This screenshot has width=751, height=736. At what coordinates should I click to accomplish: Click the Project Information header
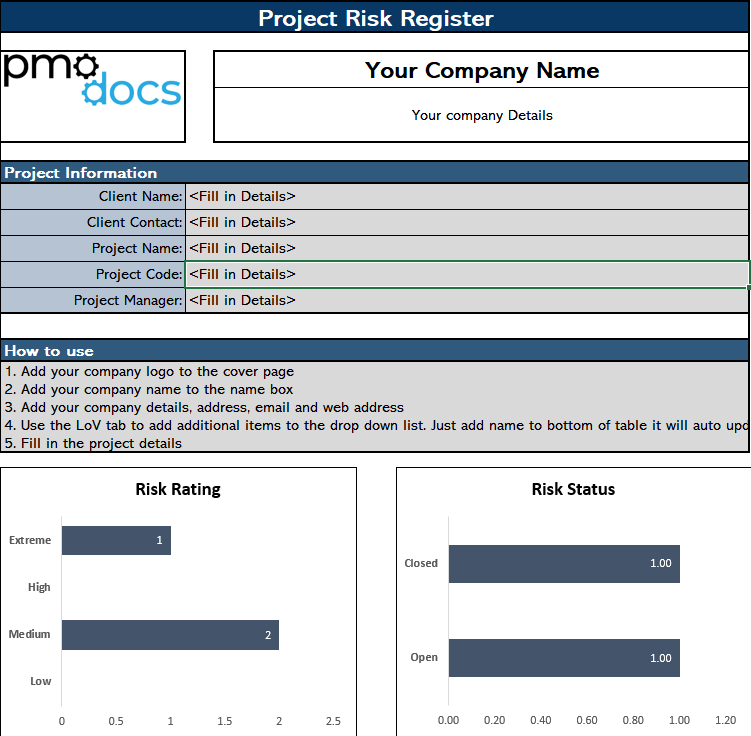click(x=375, y=173)
